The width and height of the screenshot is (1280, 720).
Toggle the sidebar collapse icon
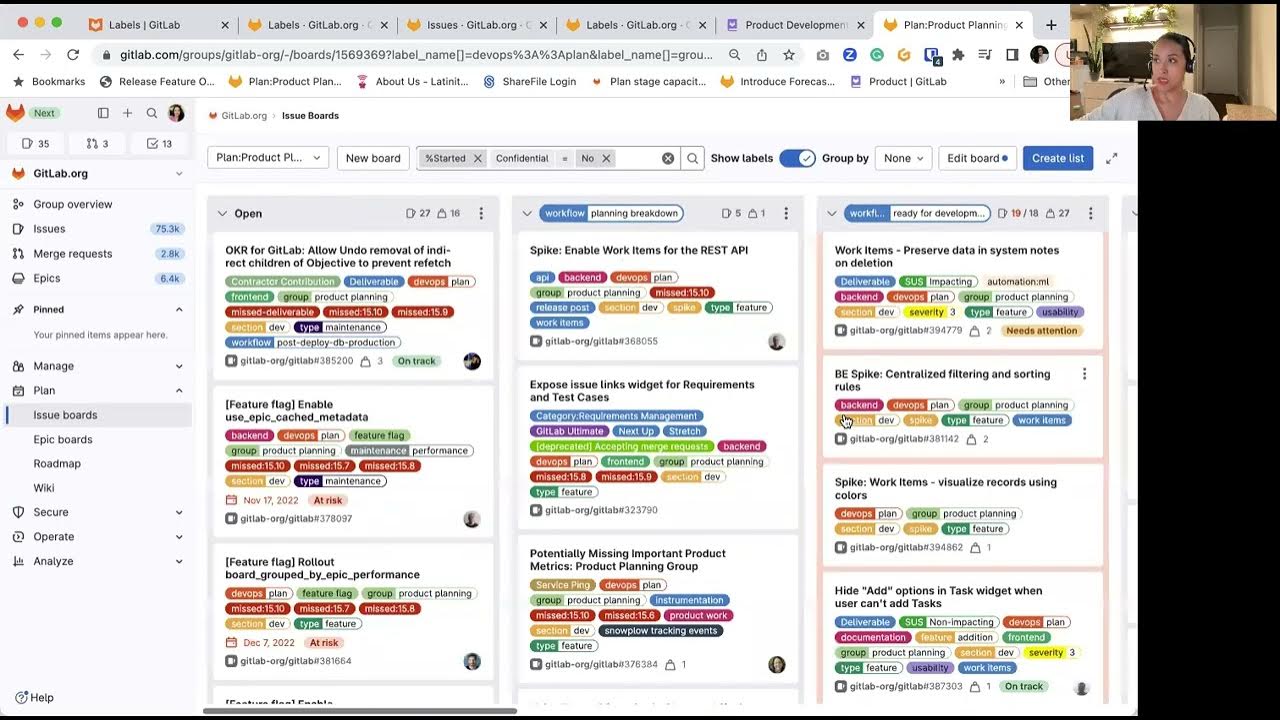click(x=103, y=114)
